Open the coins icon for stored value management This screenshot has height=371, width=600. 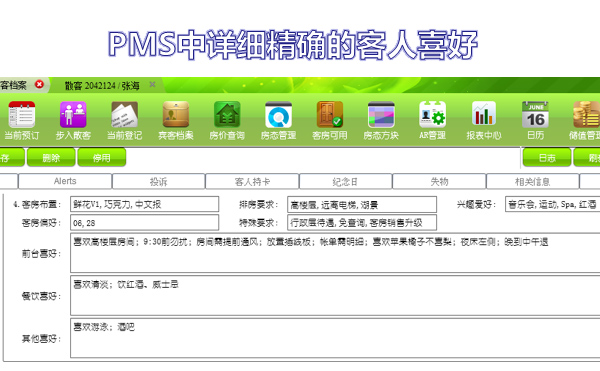[x=586, y=115]
